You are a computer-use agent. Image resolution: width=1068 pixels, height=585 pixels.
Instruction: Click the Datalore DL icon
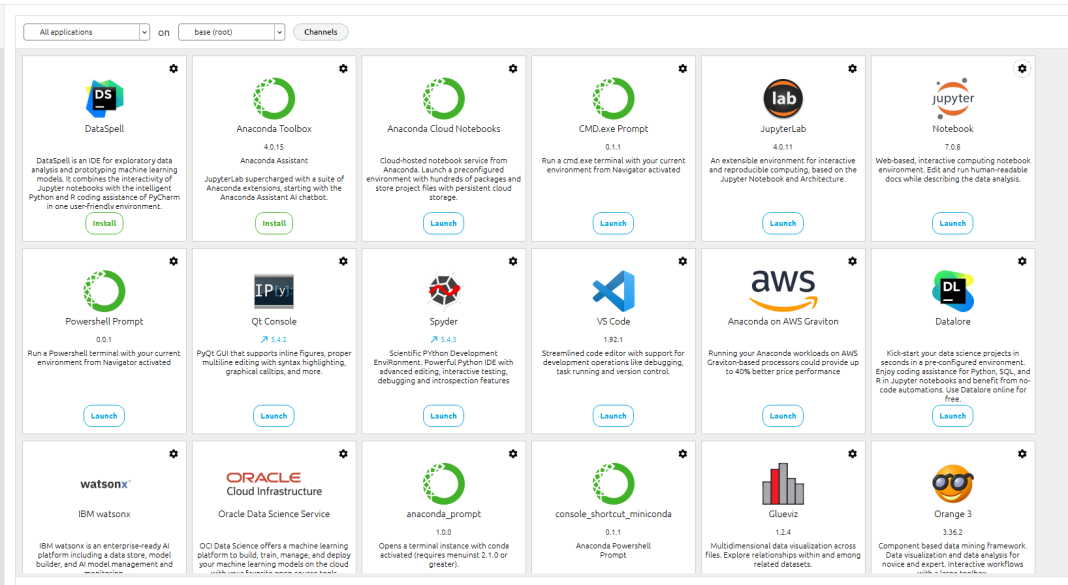(x=952, y=291)
